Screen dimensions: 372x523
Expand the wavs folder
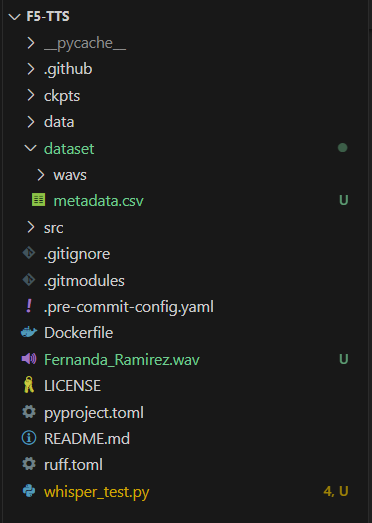pos(41,174)
